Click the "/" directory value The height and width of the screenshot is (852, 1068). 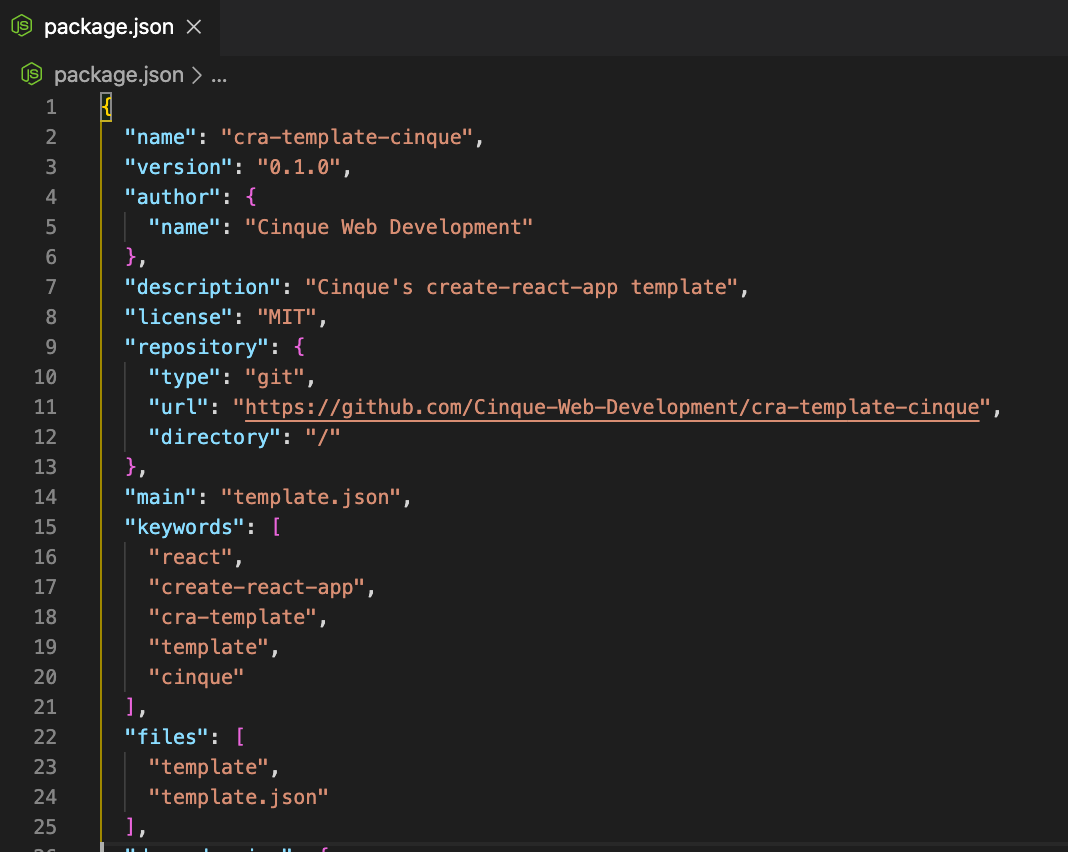coord(323,437)
